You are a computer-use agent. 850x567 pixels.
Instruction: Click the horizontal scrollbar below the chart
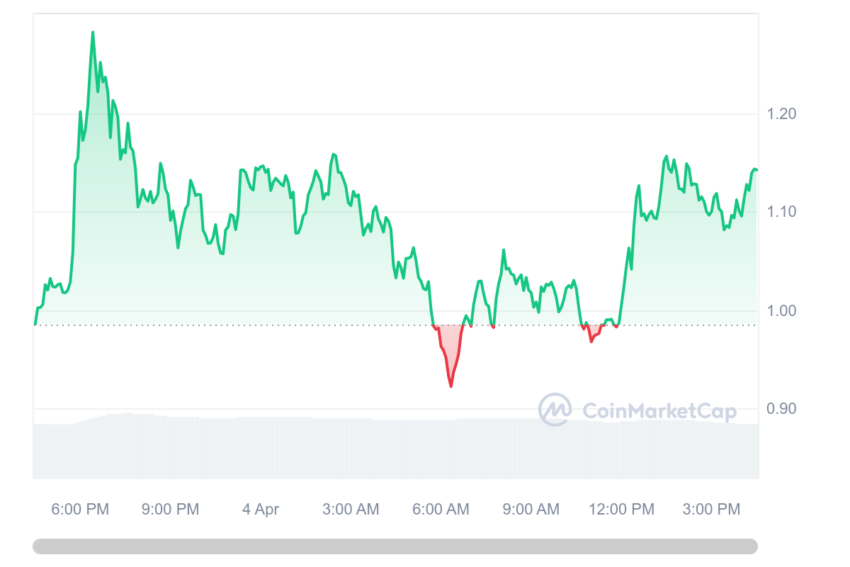[395, 546]
